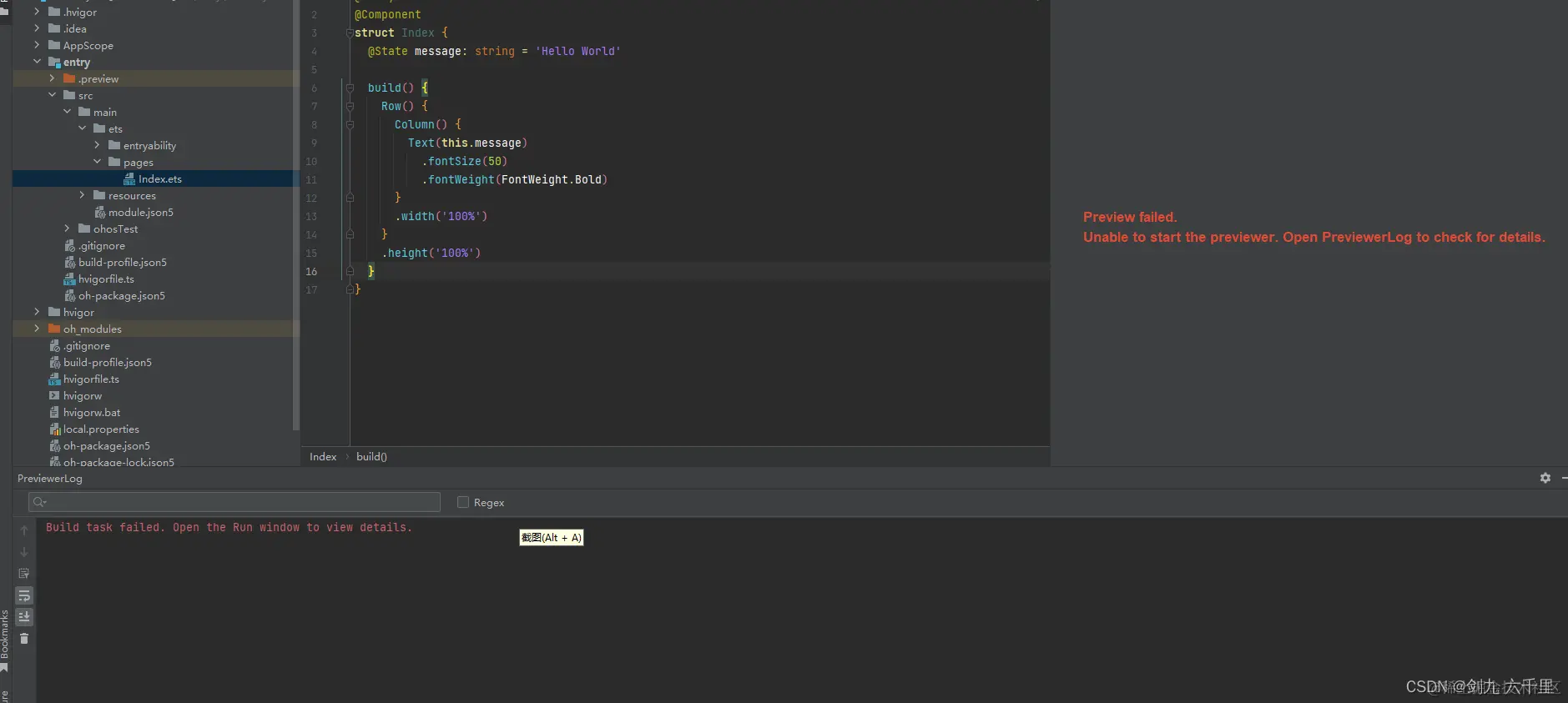Expand the .idea folder
The height and width of the screenshot is (703, 1568).
pos(37,28)
